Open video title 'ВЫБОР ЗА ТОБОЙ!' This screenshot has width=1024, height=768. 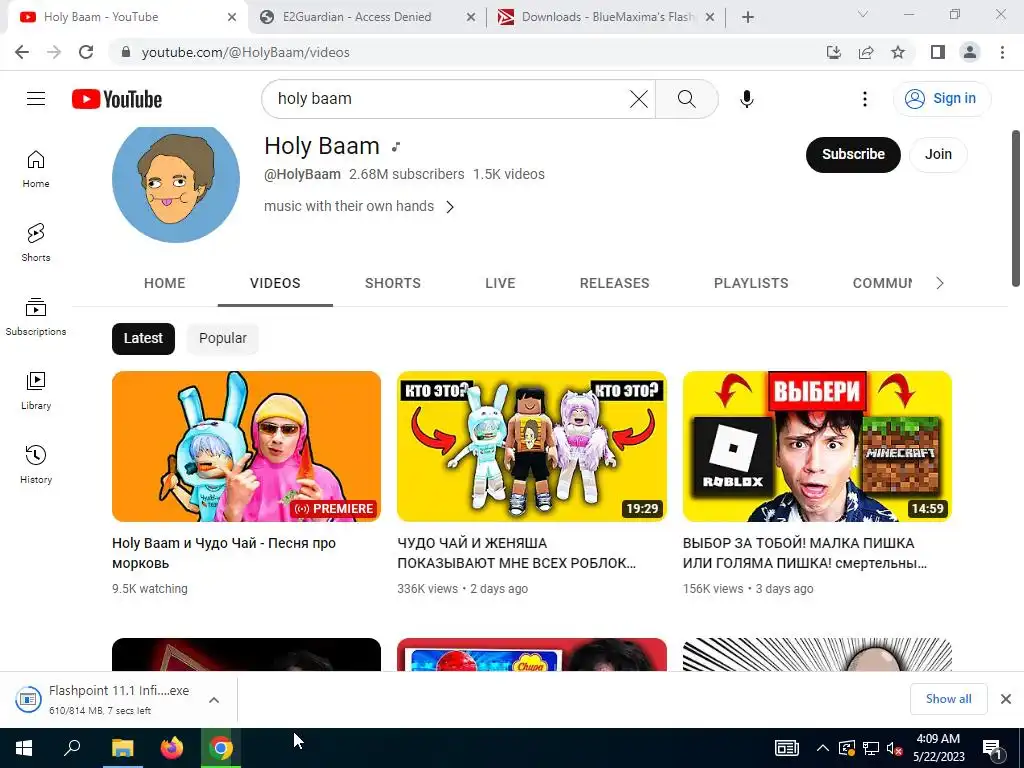(805, 552)
